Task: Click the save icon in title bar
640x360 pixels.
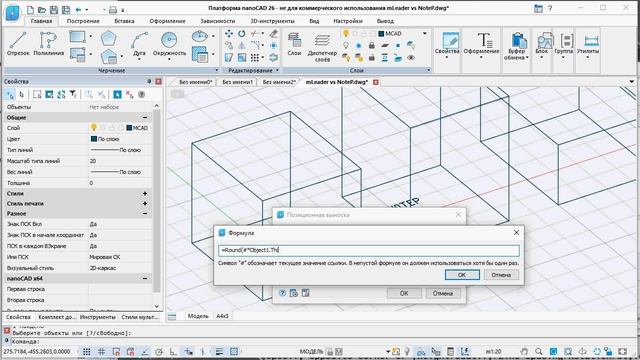Action: (53, 9)
